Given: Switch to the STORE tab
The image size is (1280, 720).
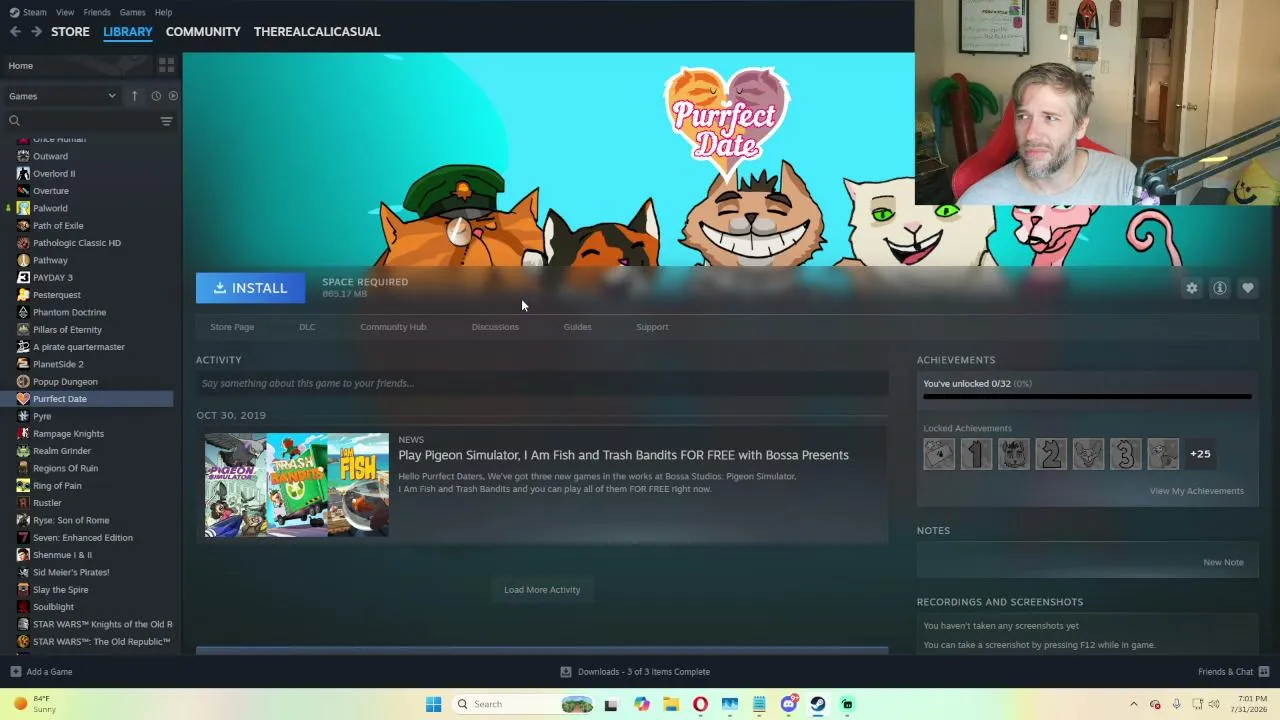Looking at the screenshot, I should pyautogui.click(x=70, y=32).
